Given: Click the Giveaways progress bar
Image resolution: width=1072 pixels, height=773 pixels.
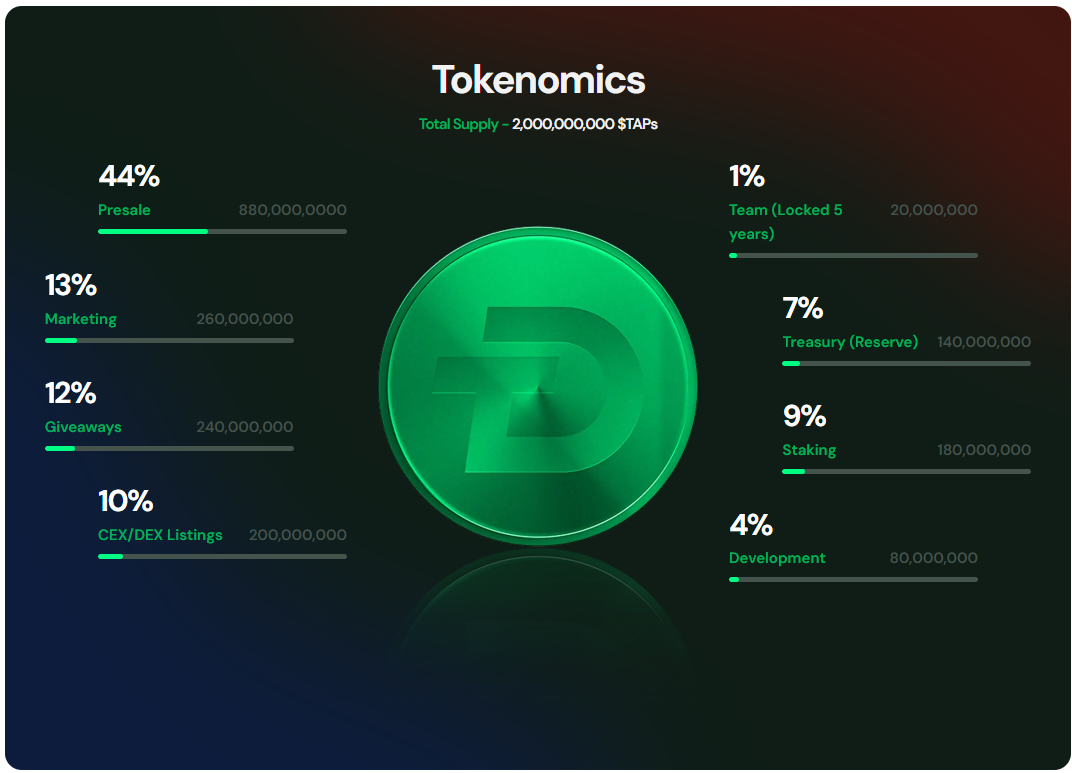Looking at the screenshot, I should (169, 448).
